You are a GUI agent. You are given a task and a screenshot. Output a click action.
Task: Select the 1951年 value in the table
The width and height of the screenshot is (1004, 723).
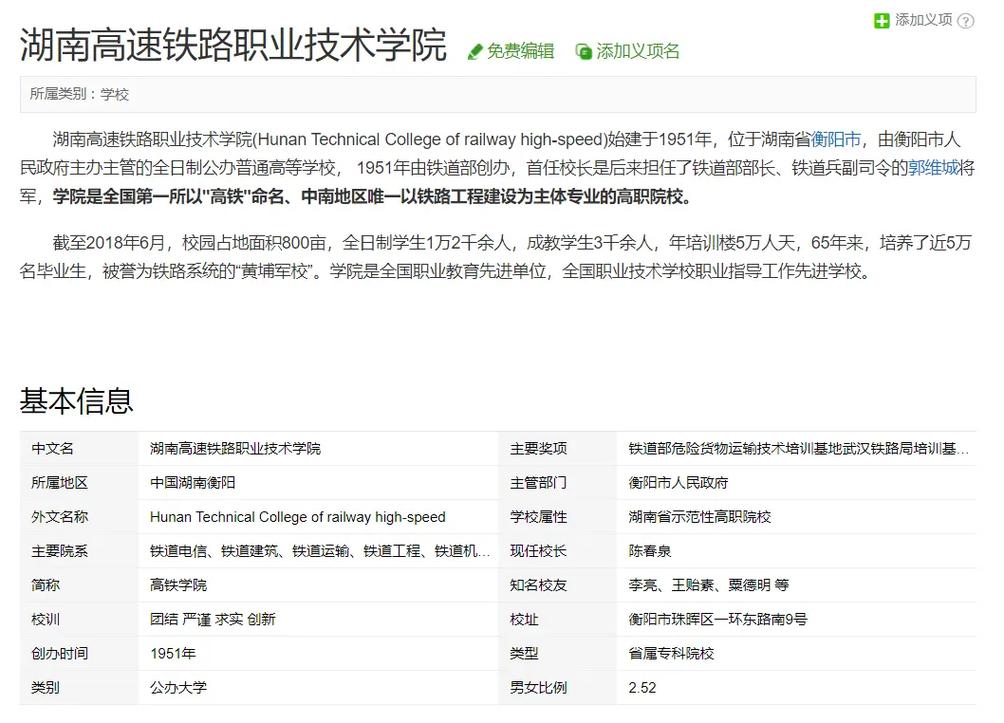(173, 654)
